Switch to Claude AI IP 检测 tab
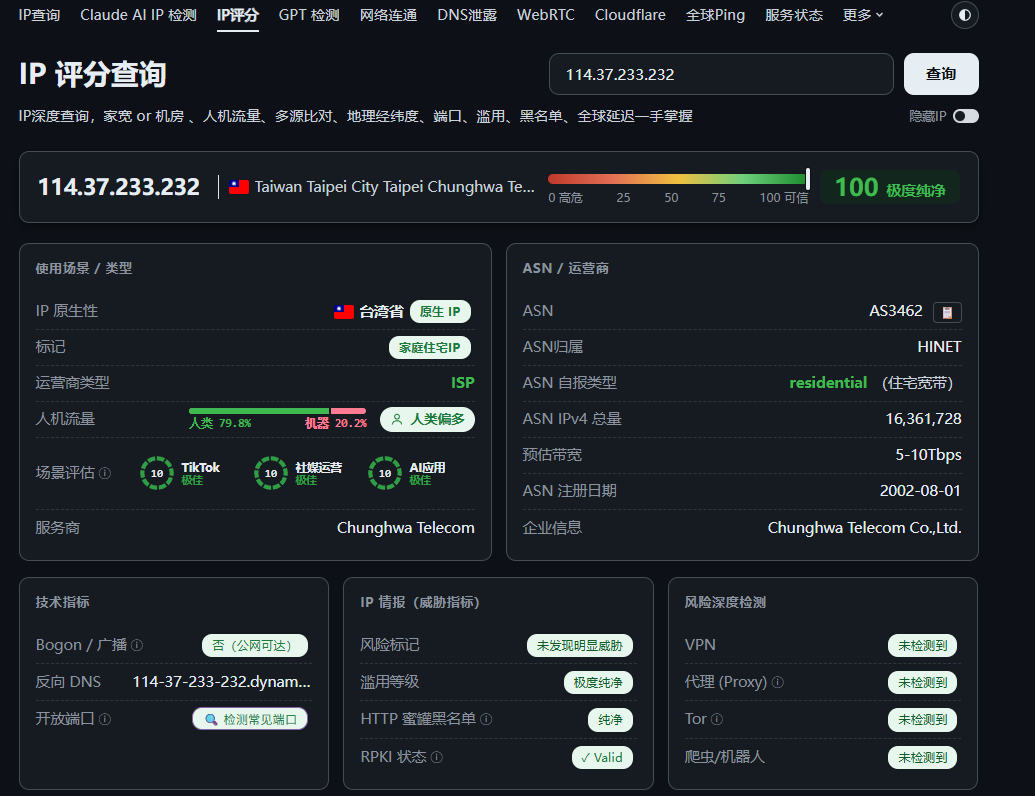 [x=139, y=15]
